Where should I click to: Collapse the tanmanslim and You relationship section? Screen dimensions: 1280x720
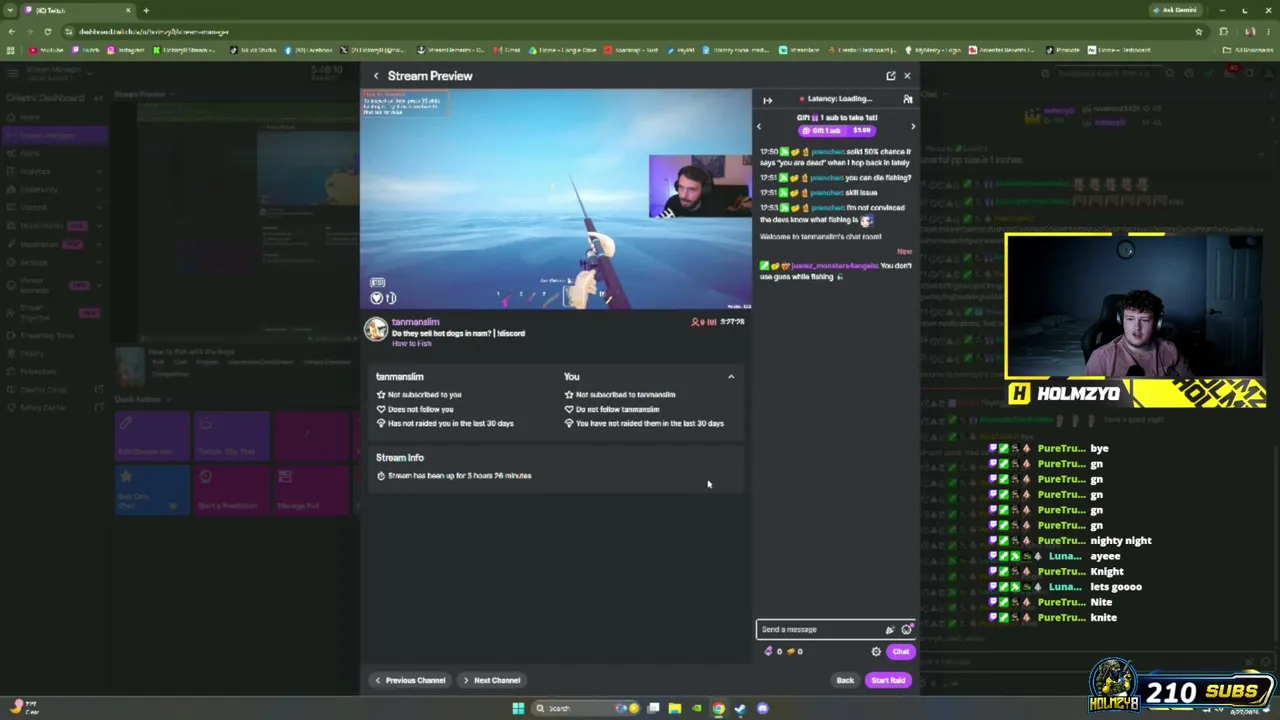[731, 377]
